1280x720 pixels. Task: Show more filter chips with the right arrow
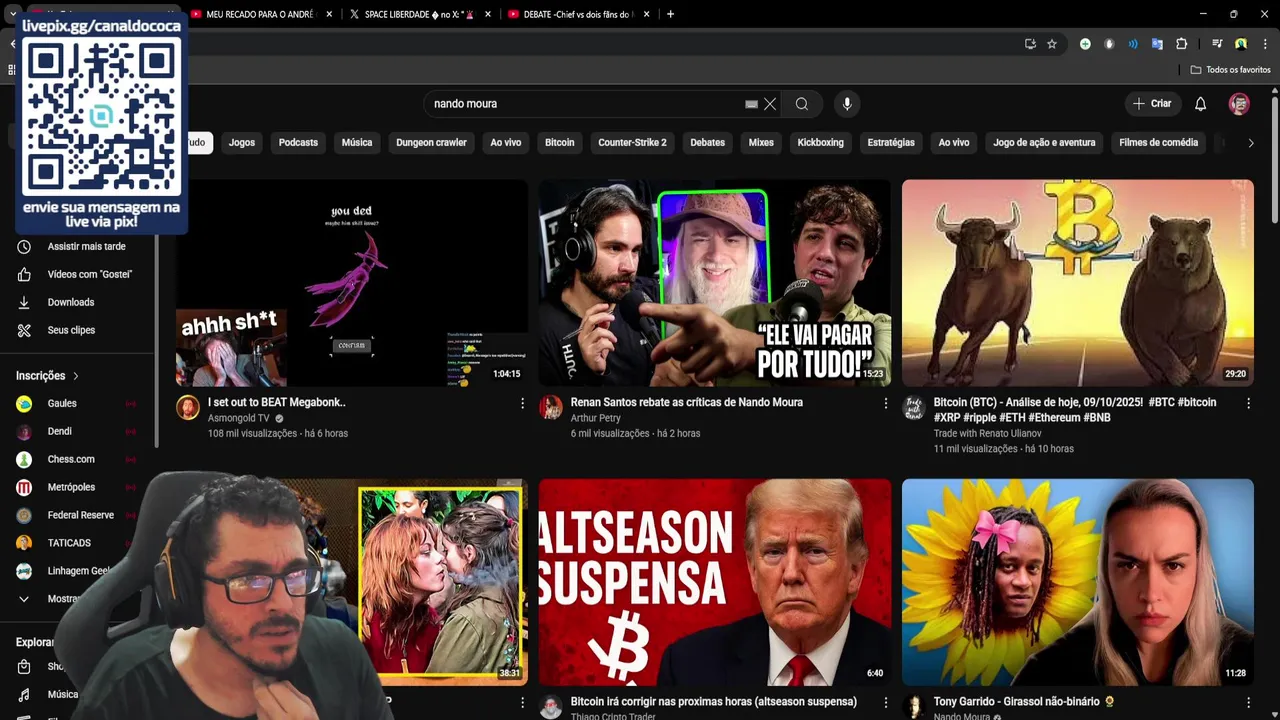click(1251, 143)
